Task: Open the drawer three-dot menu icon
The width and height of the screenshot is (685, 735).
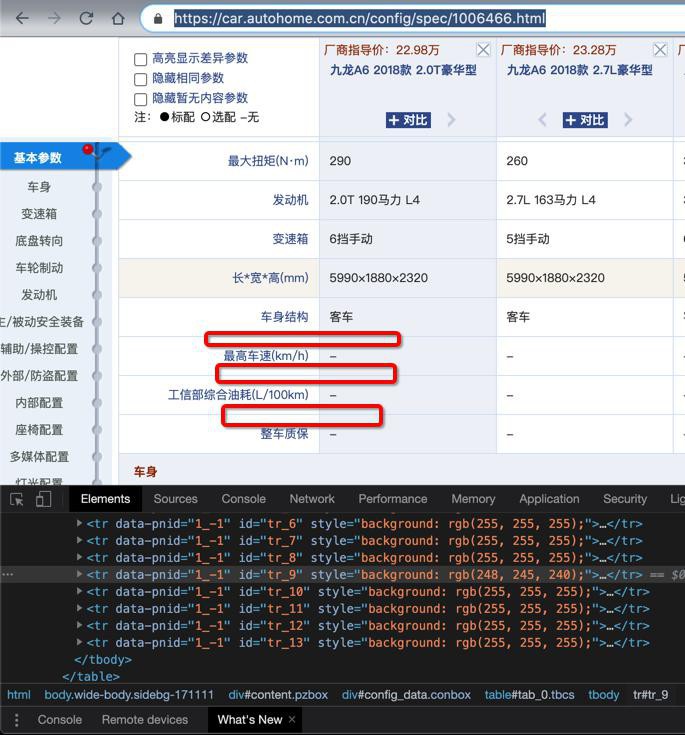Action: 16,720
